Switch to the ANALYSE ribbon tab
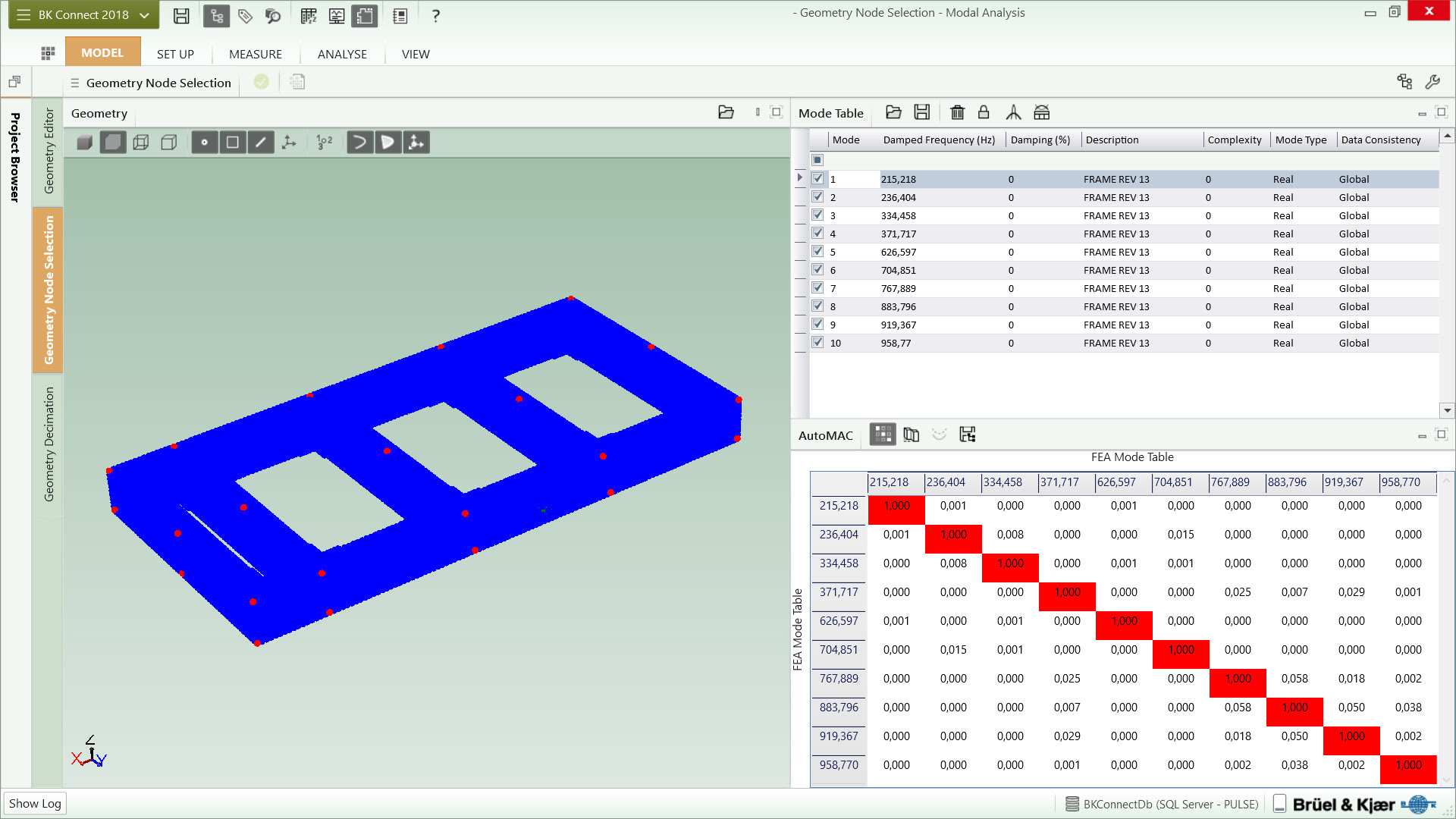The image size is (1456, 819). coord(342,54)
